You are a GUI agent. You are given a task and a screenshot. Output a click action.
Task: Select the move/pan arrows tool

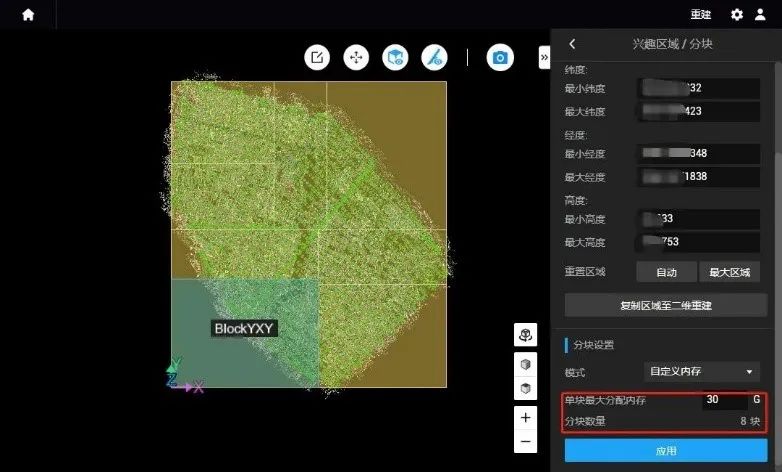pos(356,57)
